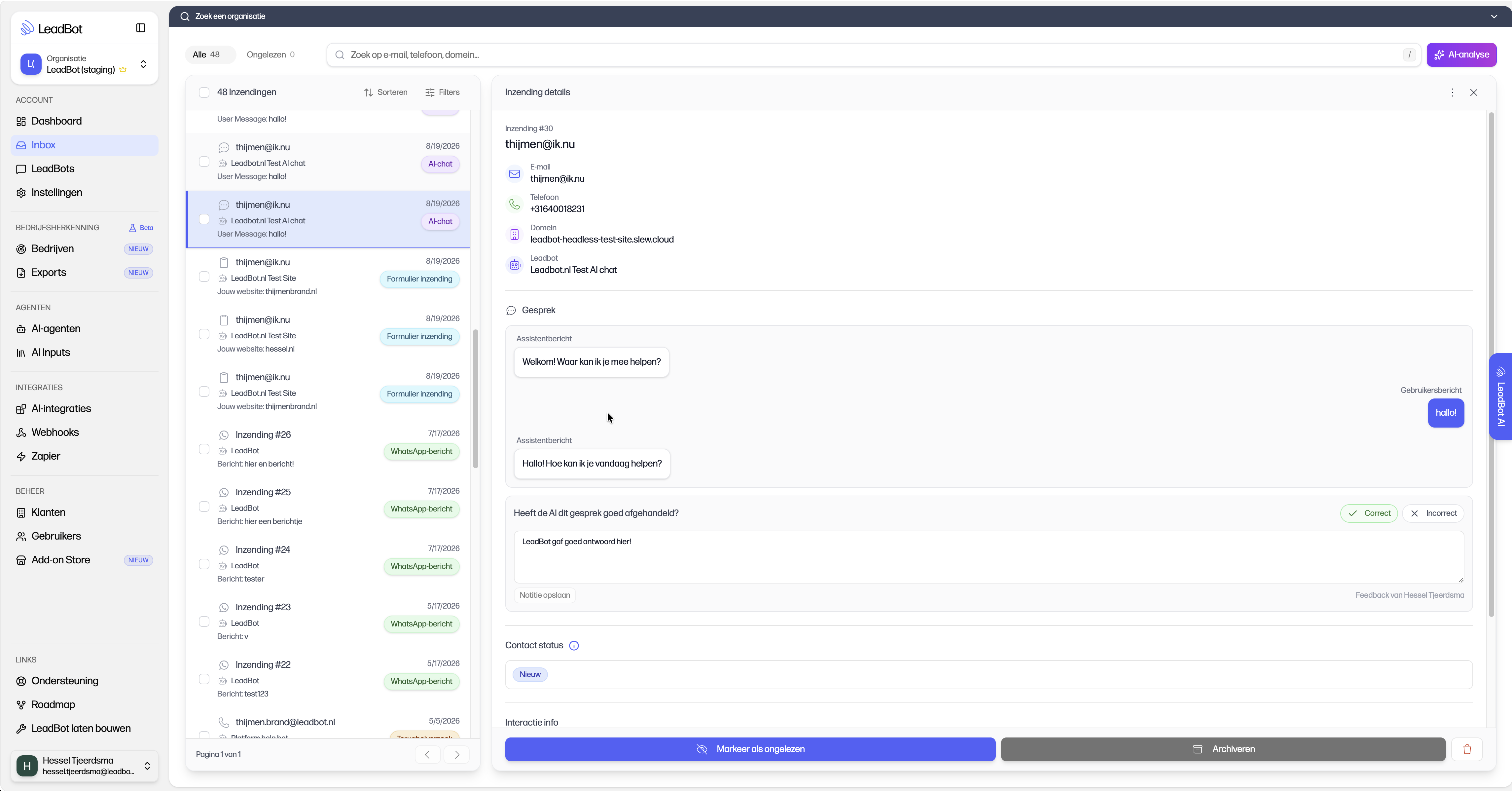Select the checkbox for Inzending #23
This screenshot has width=1512, height=791.
coord(204,622)
